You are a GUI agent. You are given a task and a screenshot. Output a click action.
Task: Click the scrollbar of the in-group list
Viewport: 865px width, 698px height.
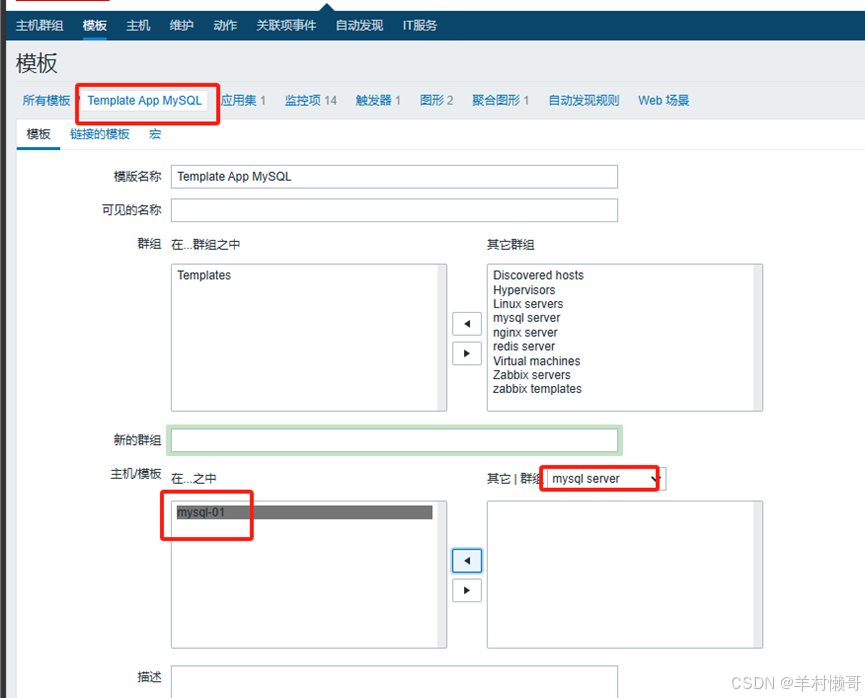(442, 338)
